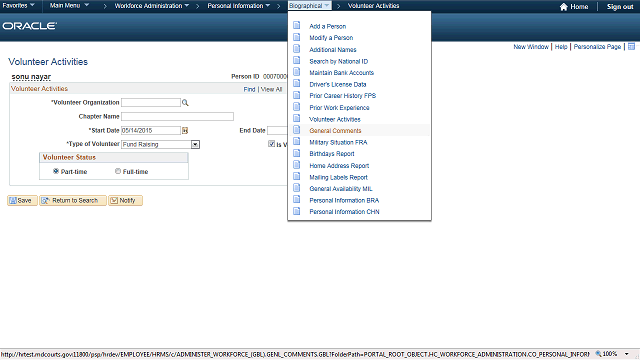Click the document icon beside Prior Work Experience

tap(297, 107)
